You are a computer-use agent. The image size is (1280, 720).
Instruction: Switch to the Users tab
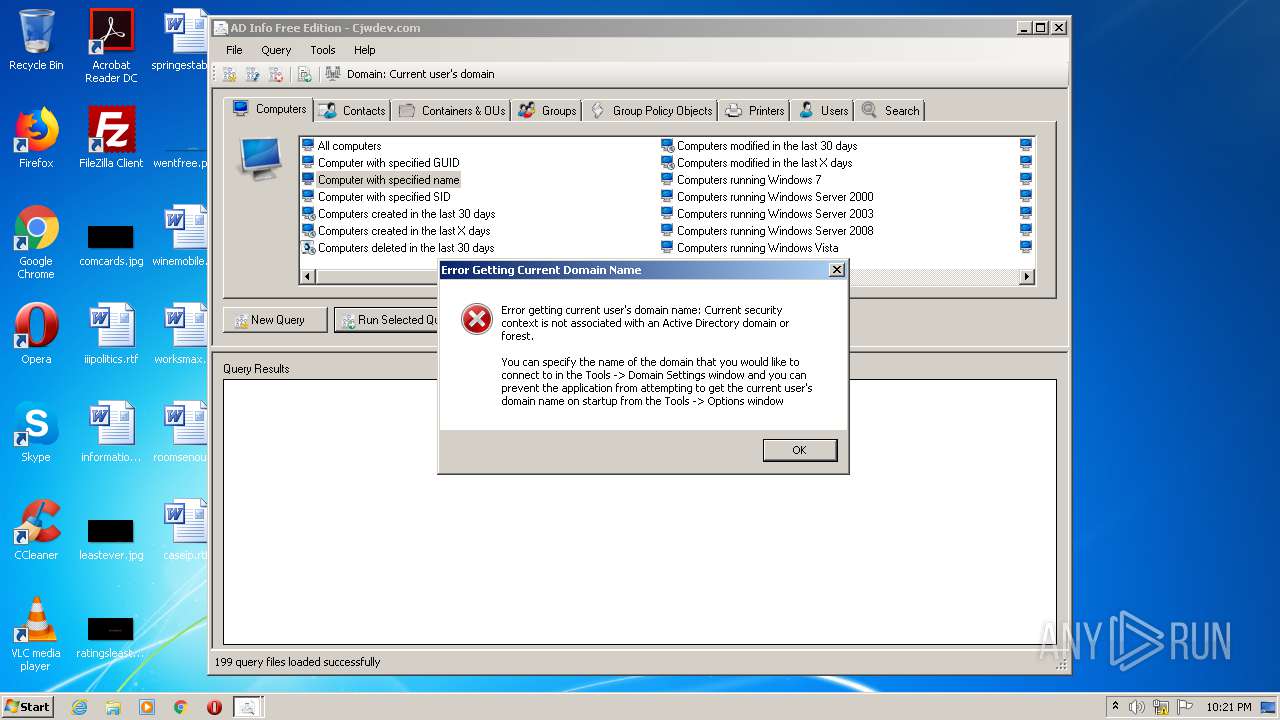pos(823,111)
